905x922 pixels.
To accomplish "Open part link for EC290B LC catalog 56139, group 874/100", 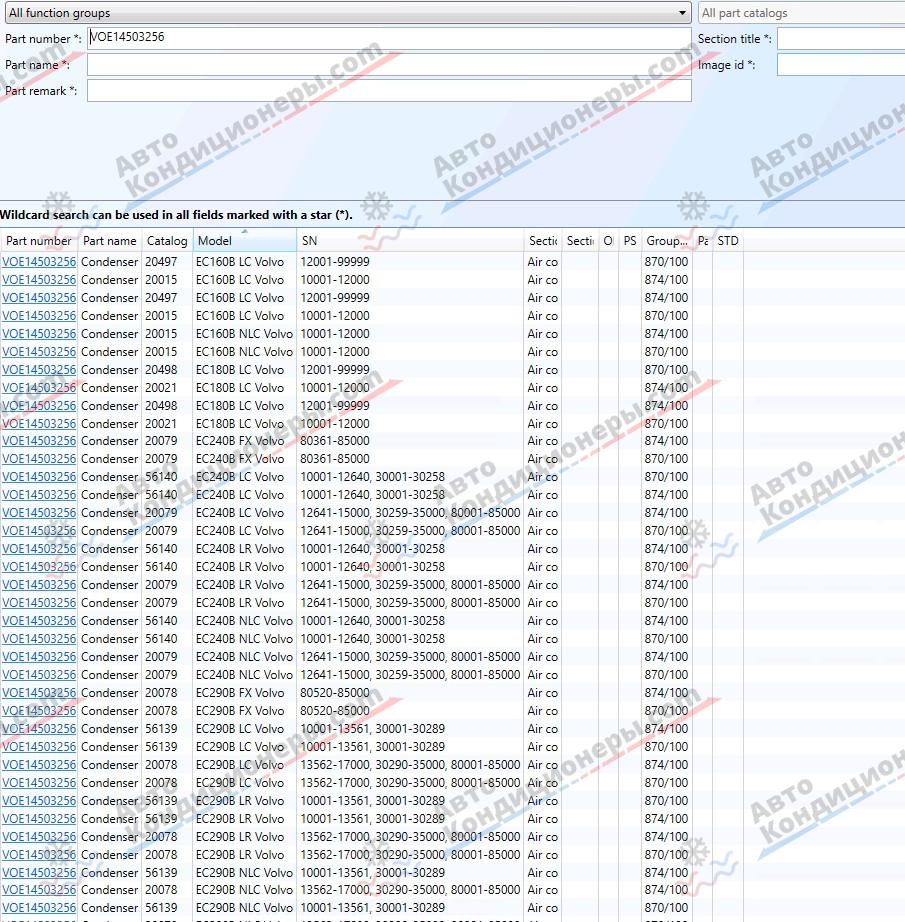I will click(39, 729).
